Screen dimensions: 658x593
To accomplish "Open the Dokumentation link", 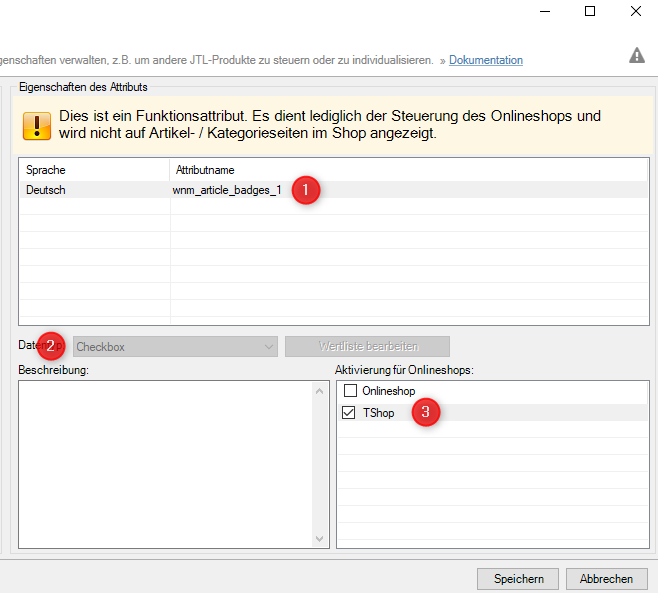I will click(486, 60).
